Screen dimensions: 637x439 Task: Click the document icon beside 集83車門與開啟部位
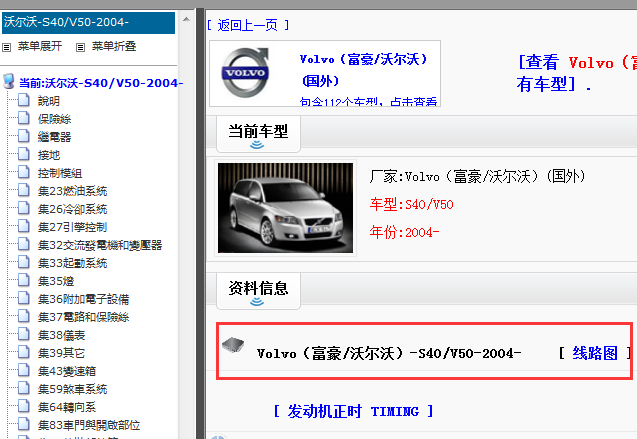24,424
